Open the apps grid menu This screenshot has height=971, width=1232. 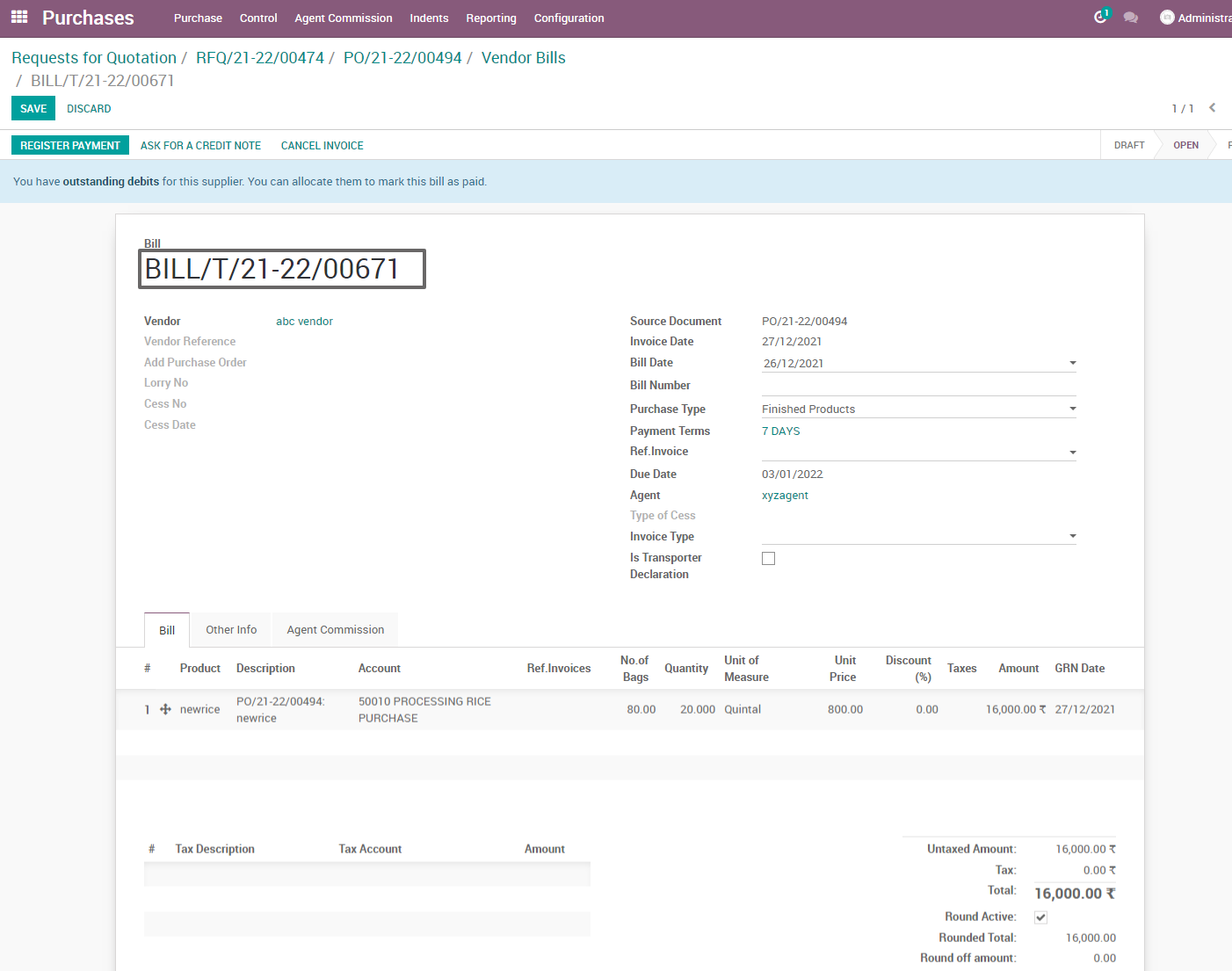coord(18,17)
